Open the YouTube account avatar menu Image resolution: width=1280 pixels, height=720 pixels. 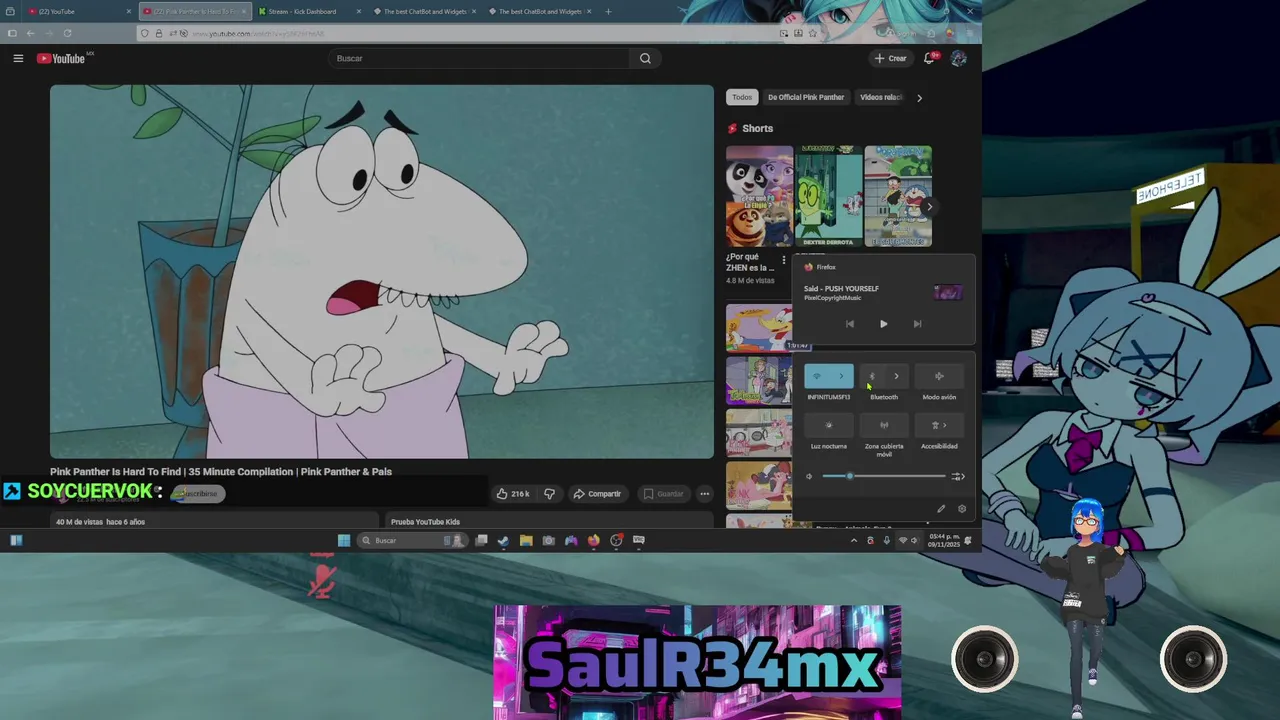coord(958,58)
